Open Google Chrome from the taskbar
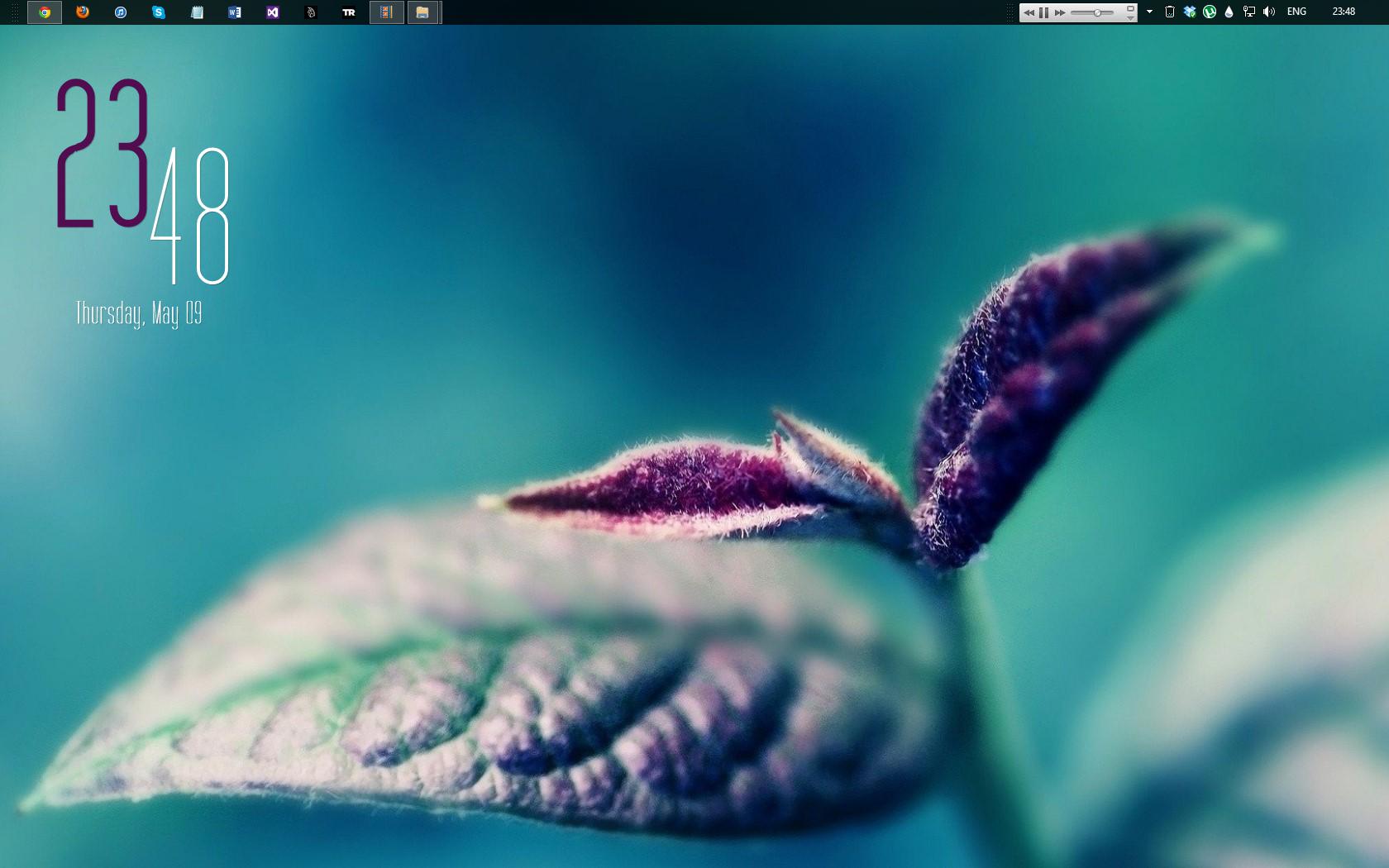The width and height of the screenshot is (1389, 868). 45,12
